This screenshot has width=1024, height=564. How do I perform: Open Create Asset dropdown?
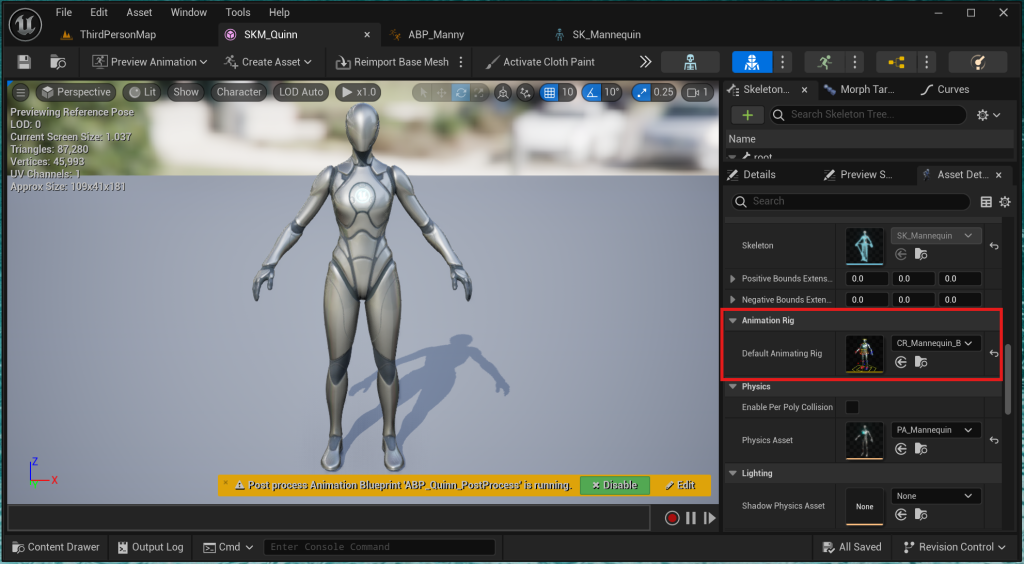point(268,62)
